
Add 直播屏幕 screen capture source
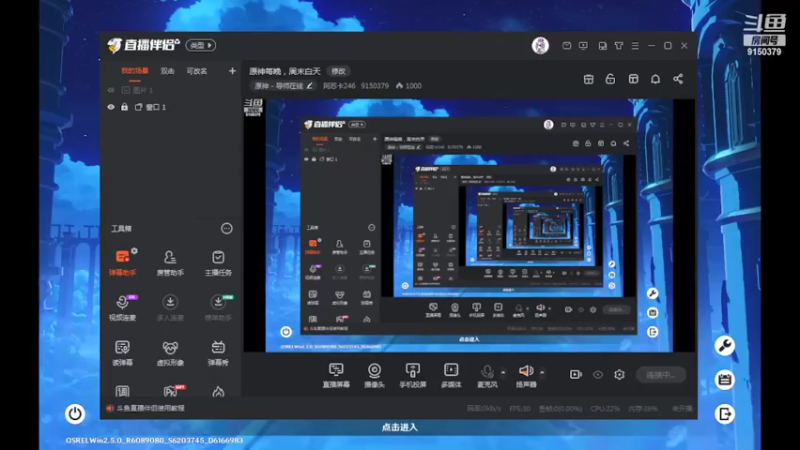[x=336, y=375]
